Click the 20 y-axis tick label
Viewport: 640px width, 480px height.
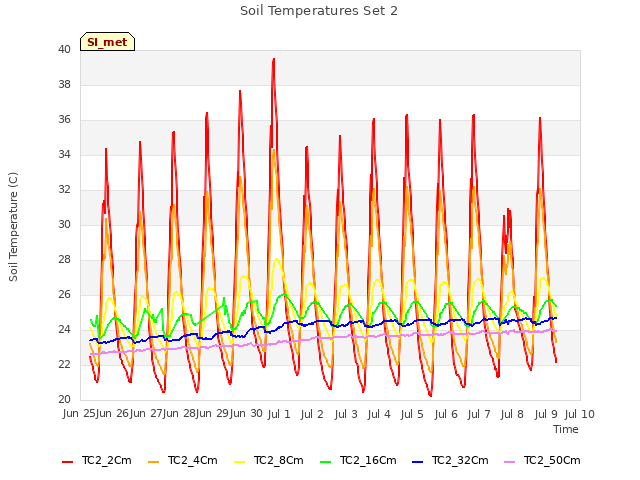(x=64, y=399)
